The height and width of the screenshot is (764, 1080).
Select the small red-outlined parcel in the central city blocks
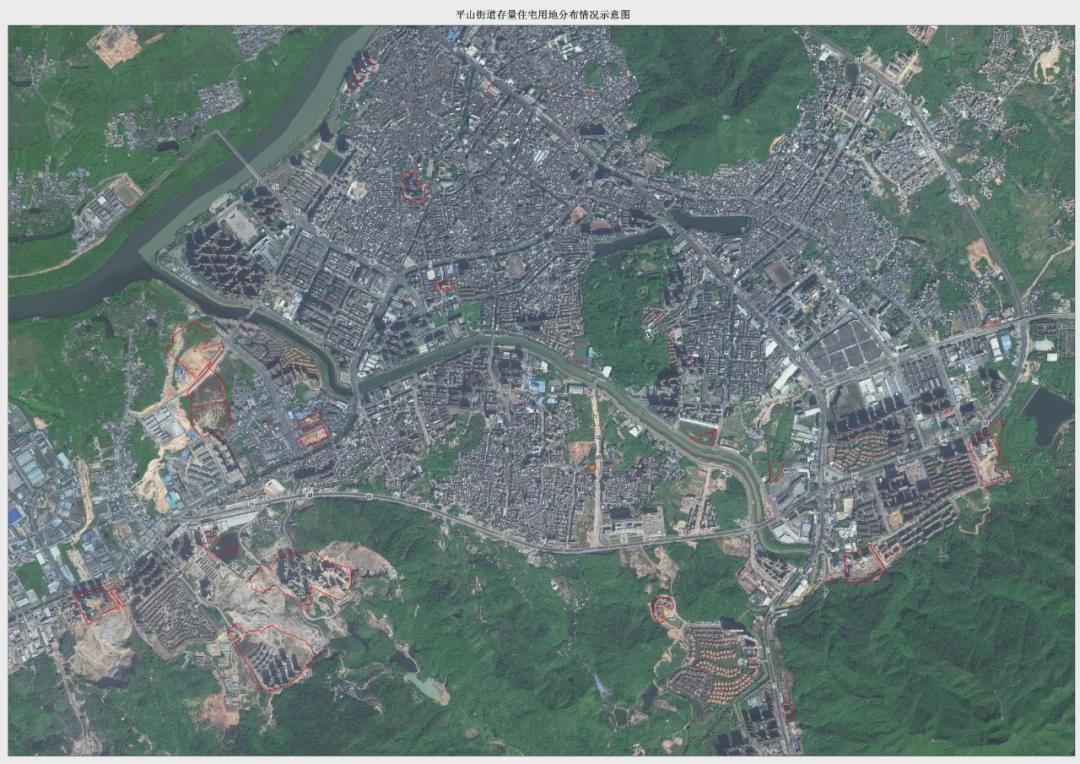[444, 286]
